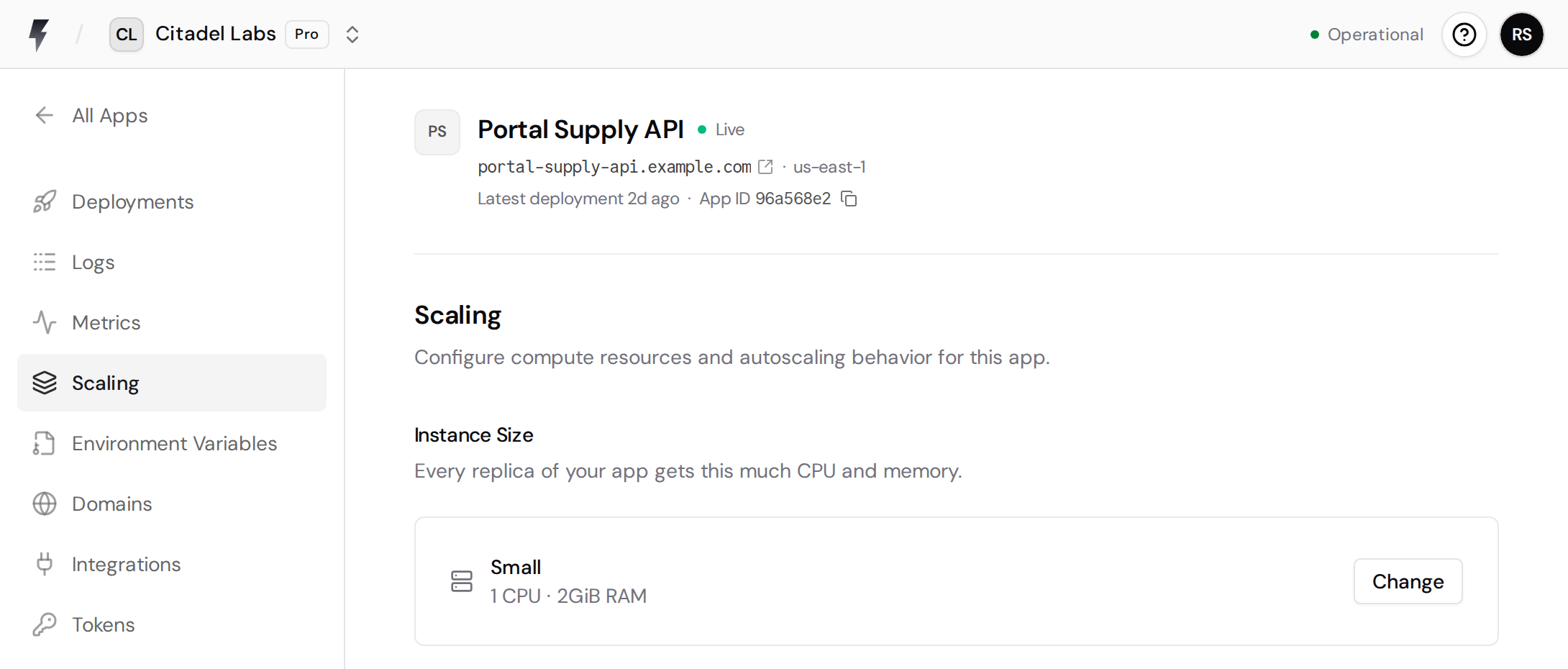Click the external link icon beside the domain
The height and width of the screenshot is (669, 1568).
[766, 167]
